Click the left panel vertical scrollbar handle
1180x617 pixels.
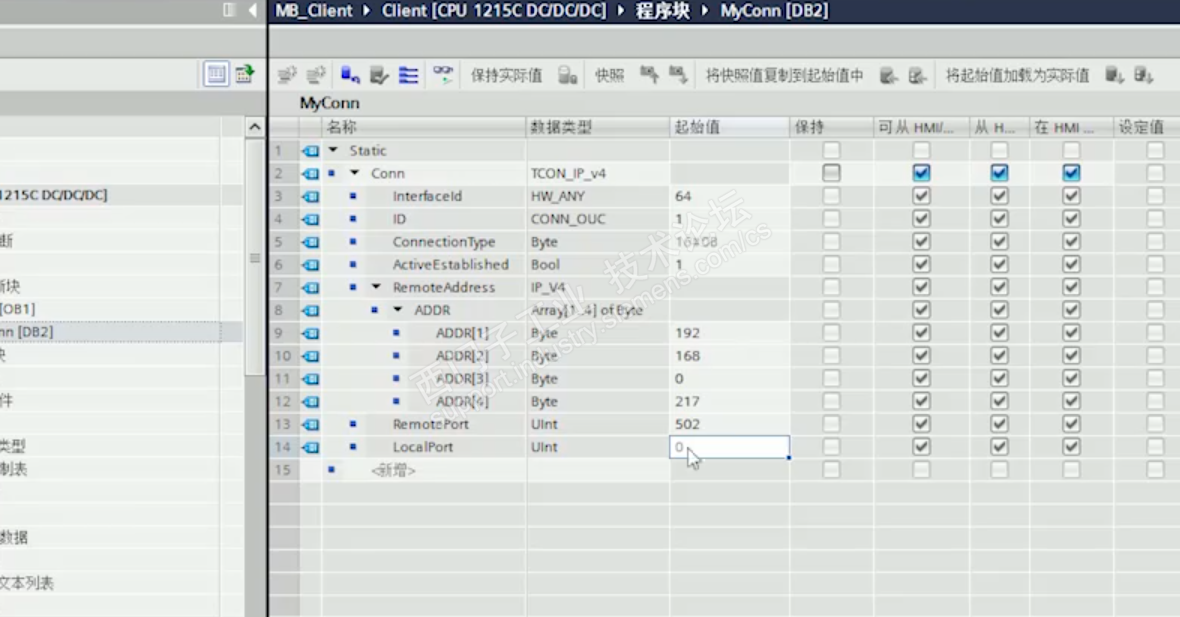coord(255,258)
